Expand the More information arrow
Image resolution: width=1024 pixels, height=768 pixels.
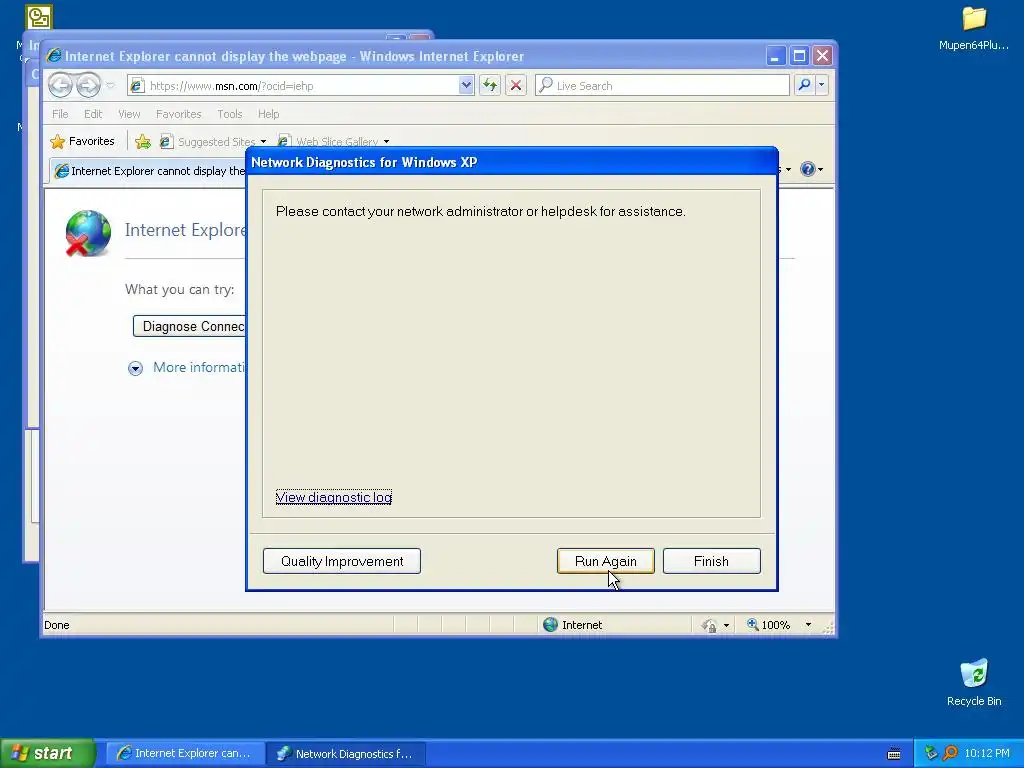coord(135,368)
